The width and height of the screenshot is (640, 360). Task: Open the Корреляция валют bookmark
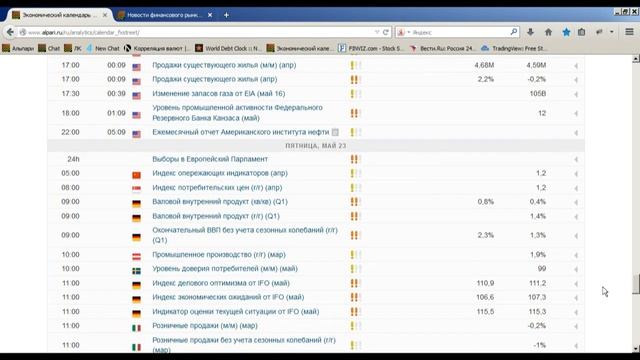point(157,48)
